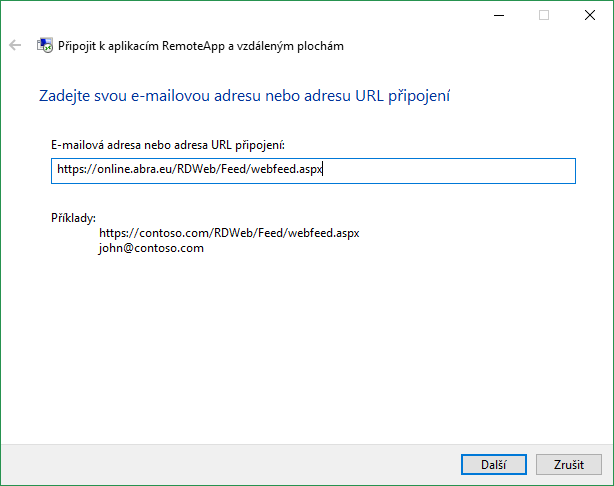Click the 'E-mailová adresa nebo adresa URL připojení' label
The height and width of the screenshot is (486, 614).
tap(168, 145)
